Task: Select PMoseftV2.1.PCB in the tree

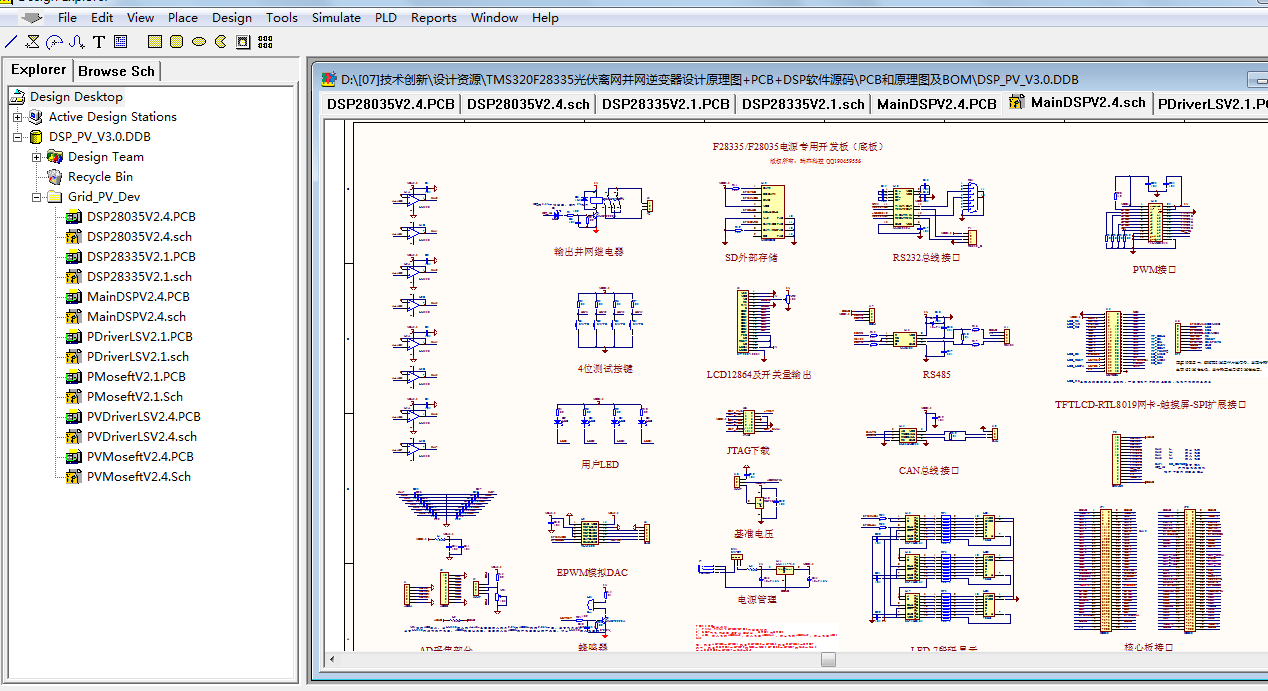Action: [x=136, y=377]
